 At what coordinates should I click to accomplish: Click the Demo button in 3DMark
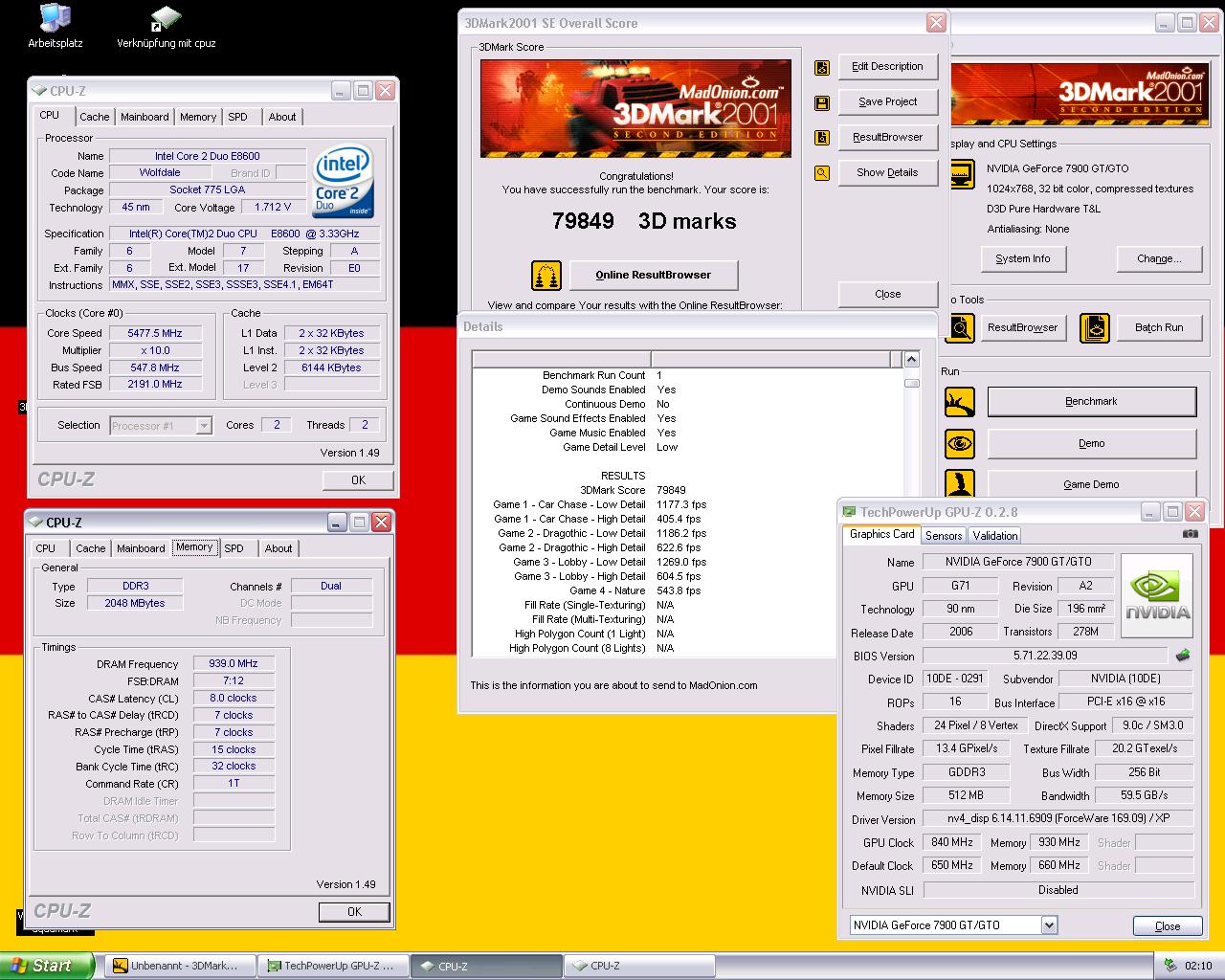point(1091,444)
